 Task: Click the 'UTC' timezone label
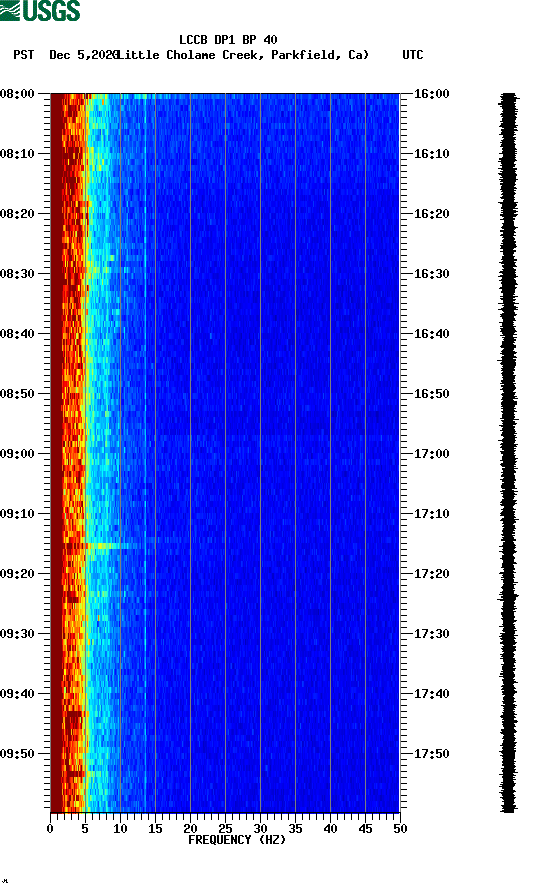413,55
